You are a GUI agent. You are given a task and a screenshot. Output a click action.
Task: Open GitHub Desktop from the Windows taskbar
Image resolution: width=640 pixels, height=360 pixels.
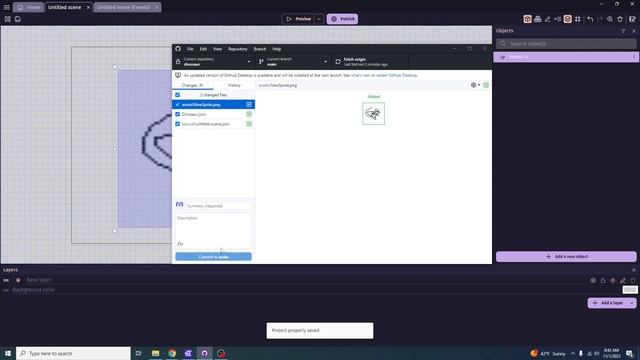pyautogui.click(x=204, y=353)
